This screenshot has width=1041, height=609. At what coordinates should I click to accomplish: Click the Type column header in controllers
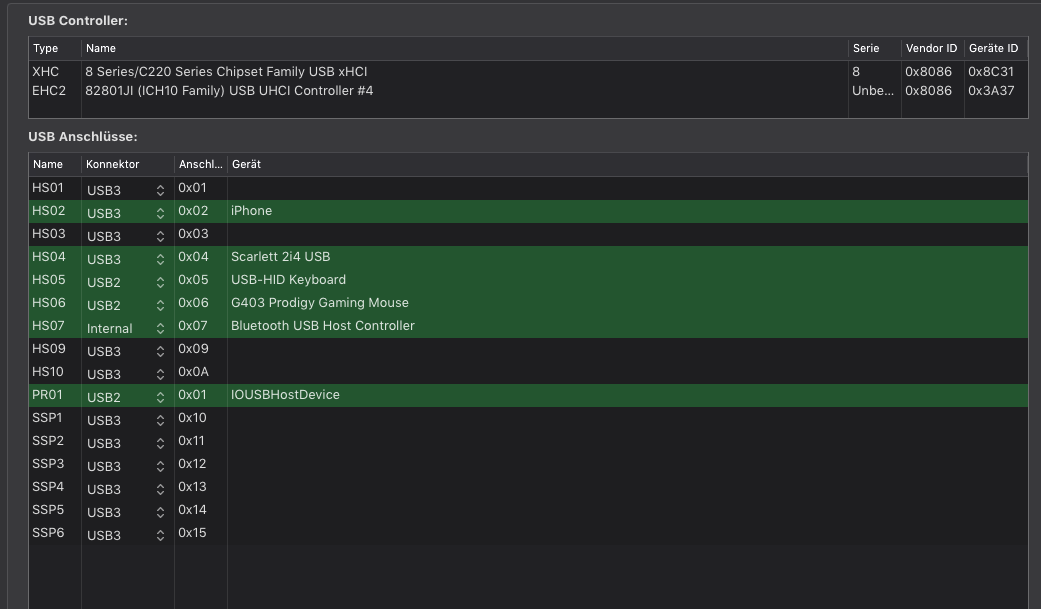(46, 48)
